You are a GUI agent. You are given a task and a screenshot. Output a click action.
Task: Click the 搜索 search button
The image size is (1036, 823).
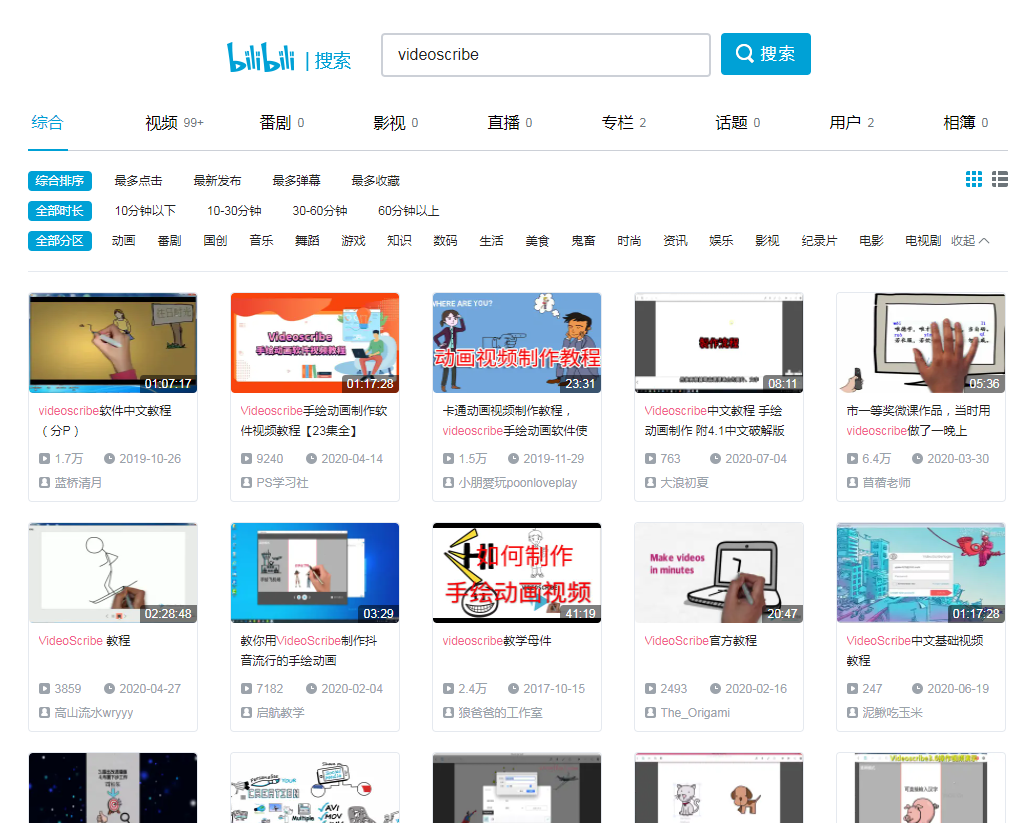(x=766, y=54)
